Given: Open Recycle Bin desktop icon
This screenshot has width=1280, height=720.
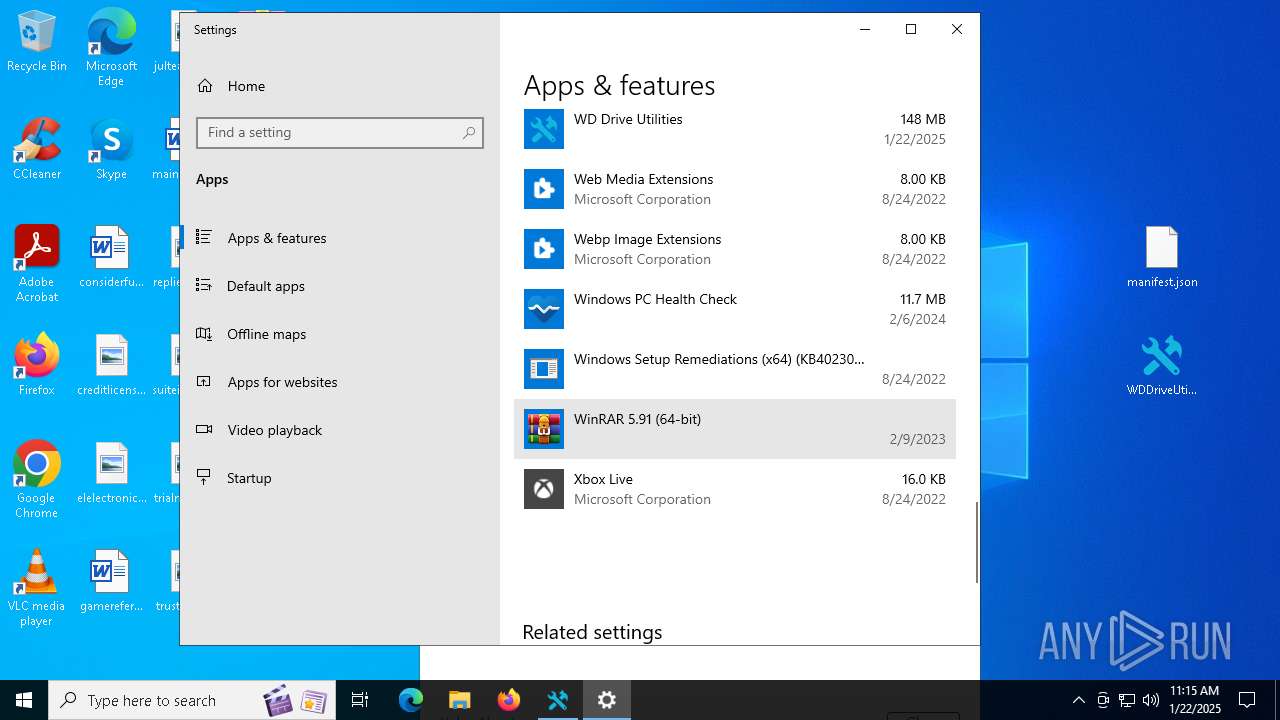Looking at the screenshot, I should [x=37, y=42].
